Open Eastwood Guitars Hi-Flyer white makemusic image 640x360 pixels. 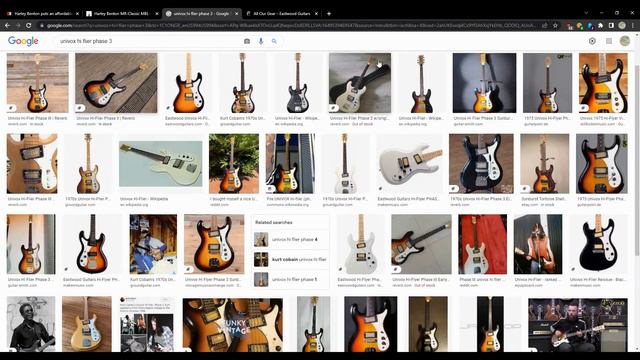click(x=409, y=164)
